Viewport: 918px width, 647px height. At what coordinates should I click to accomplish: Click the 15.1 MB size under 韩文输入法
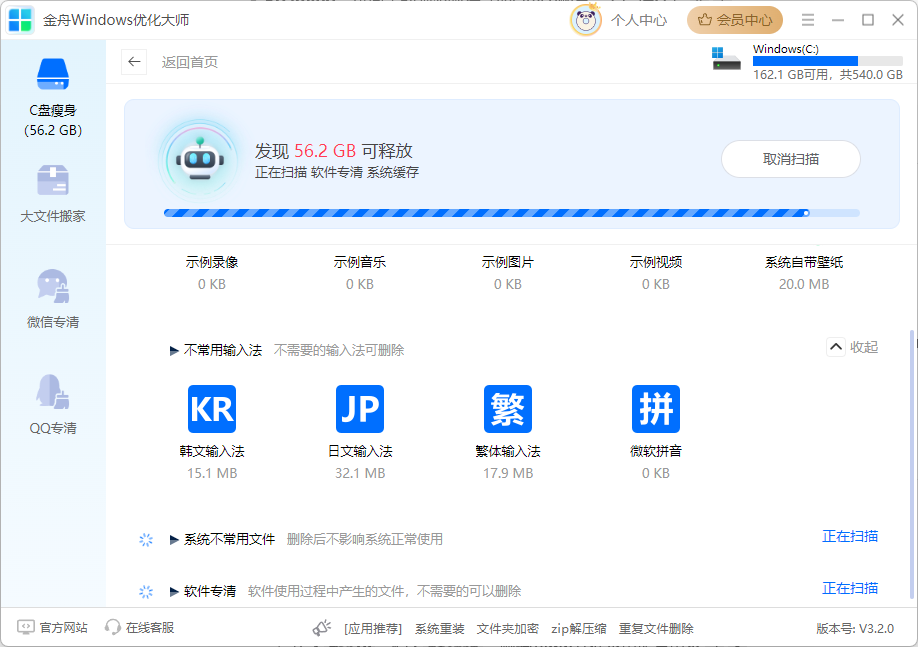[212, 473]
